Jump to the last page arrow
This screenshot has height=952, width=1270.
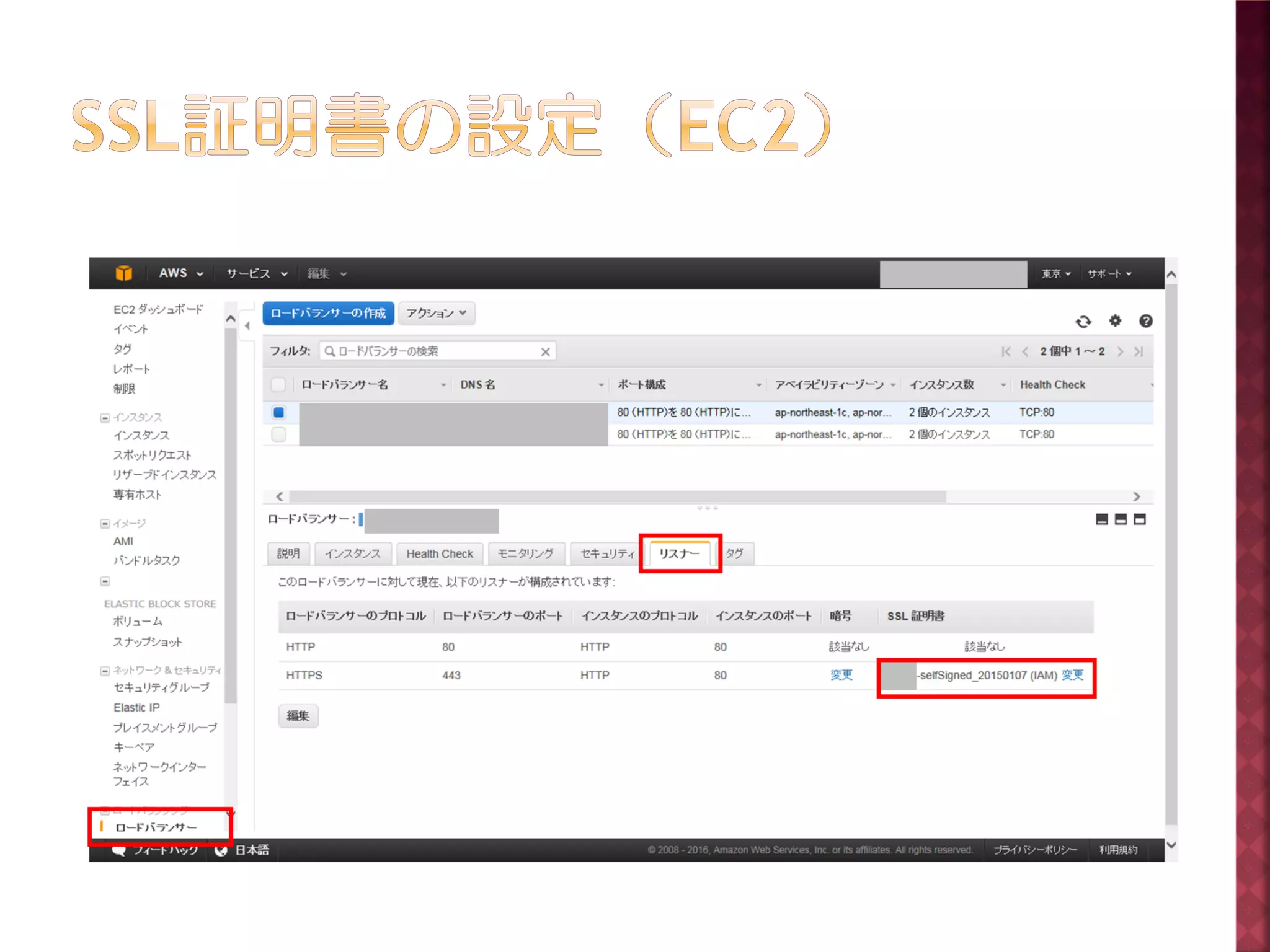coord(1139,351)
